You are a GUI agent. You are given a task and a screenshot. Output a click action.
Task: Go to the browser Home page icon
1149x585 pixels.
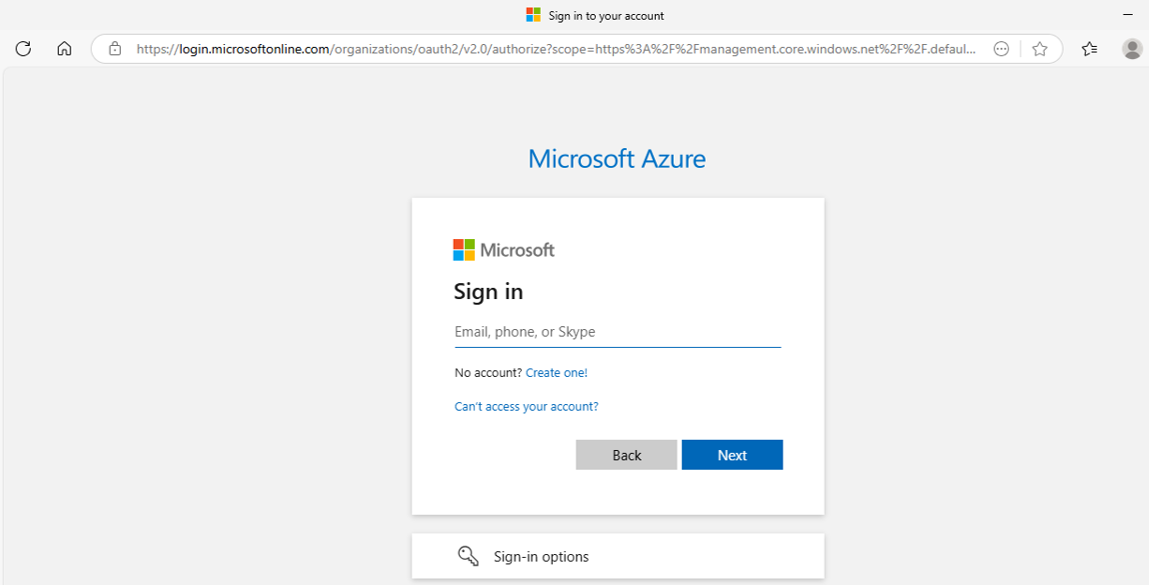tap(64, 48)
